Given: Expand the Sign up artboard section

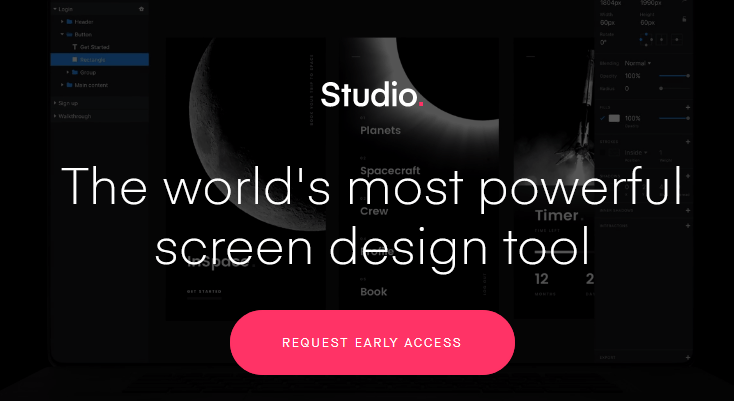Looking at the screenshot, I should click(55, 103).
